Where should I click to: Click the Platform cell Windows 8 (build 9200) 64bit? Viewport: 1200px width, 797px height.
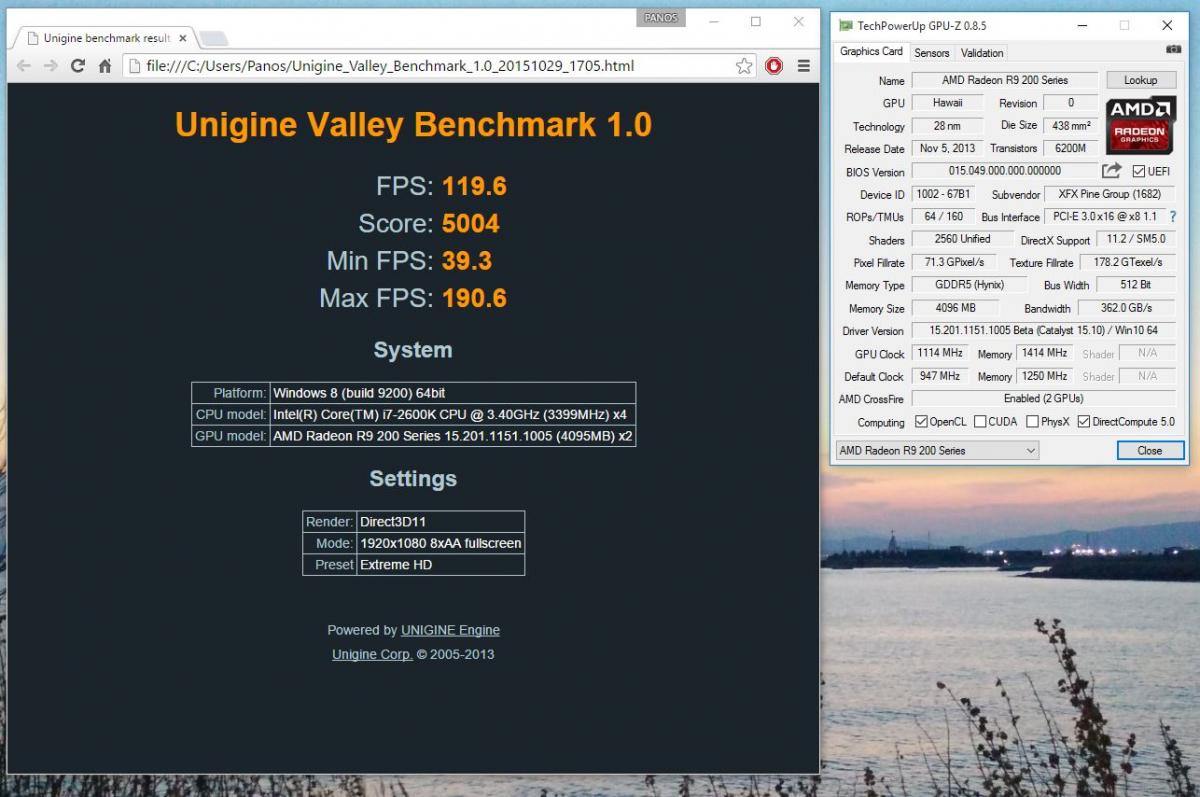point(452,393)
